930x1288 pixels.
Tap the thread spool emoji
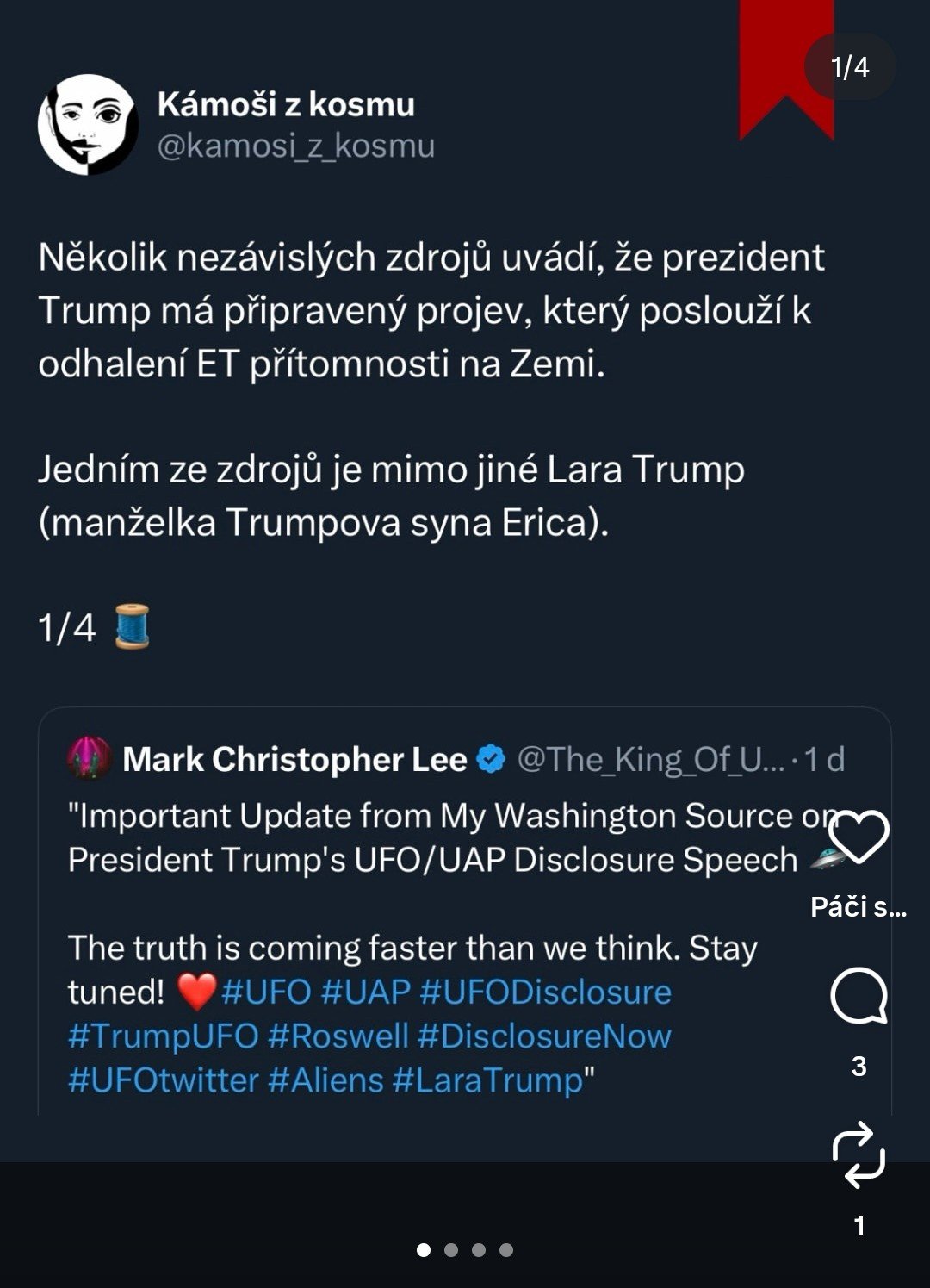point(133,626)
